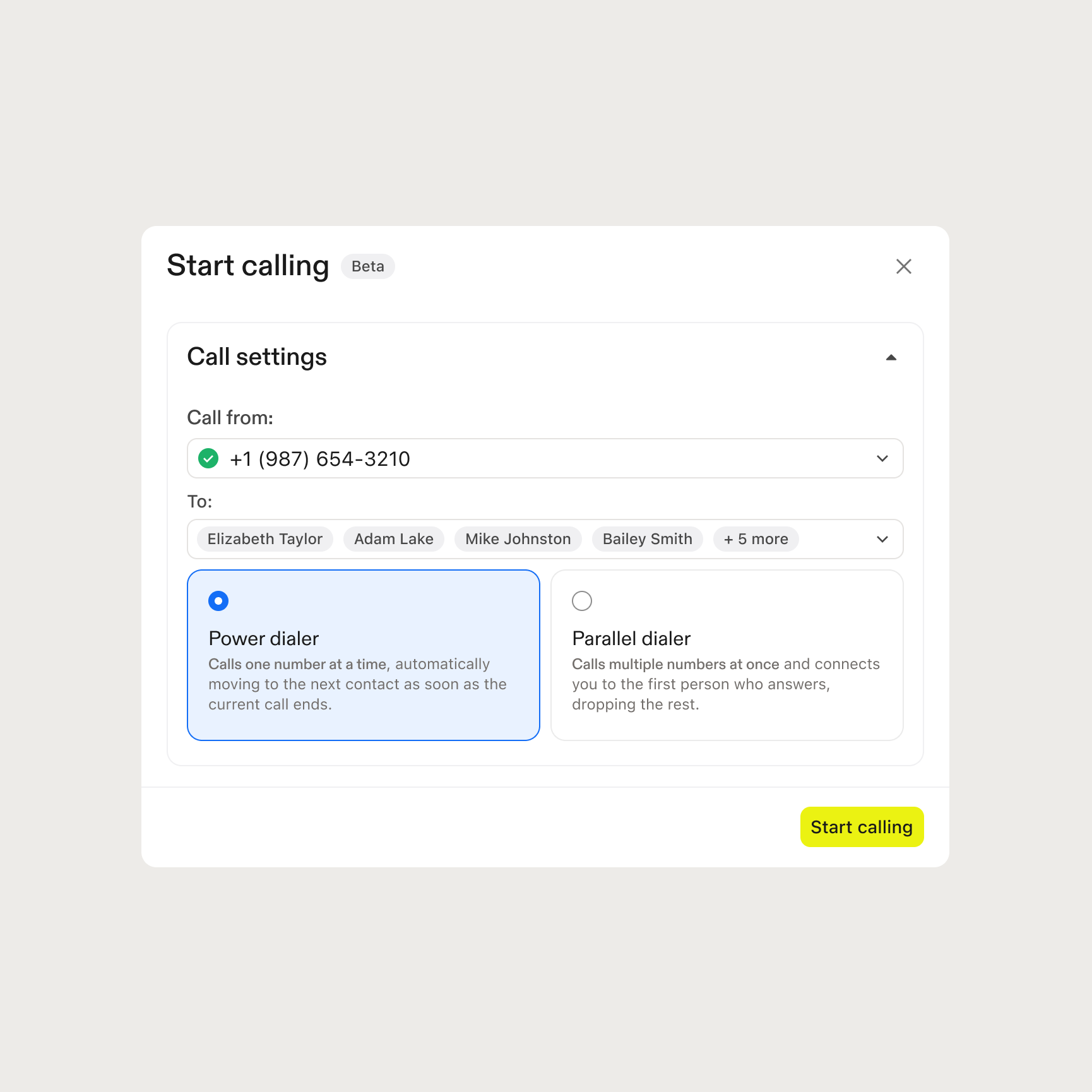Click the Bailey Smith contact chip
Screen dimensions: 1092x1092
(x=646, y=539)
